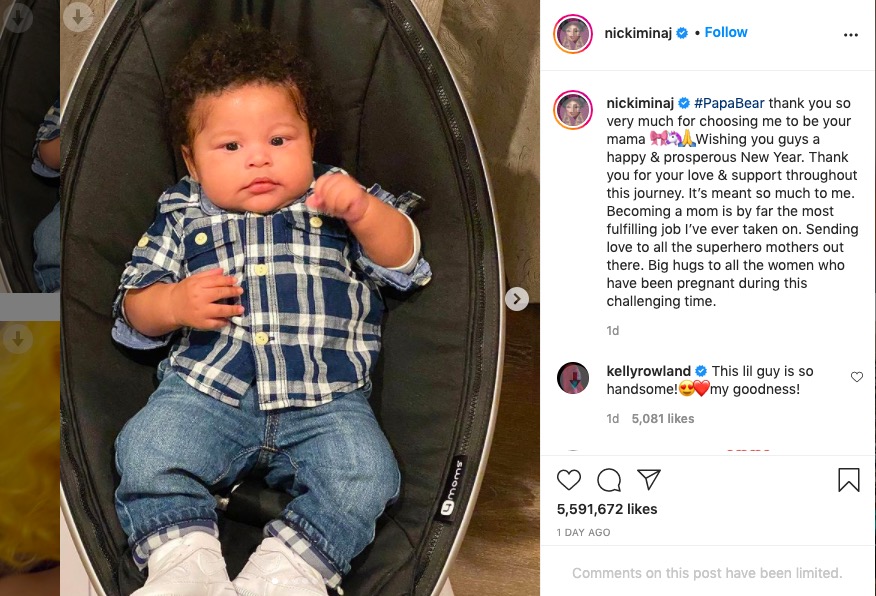The image size is (876, 596).
Task: Click nickiminaj avatar in post header
Action: click(x=573, y=34)
